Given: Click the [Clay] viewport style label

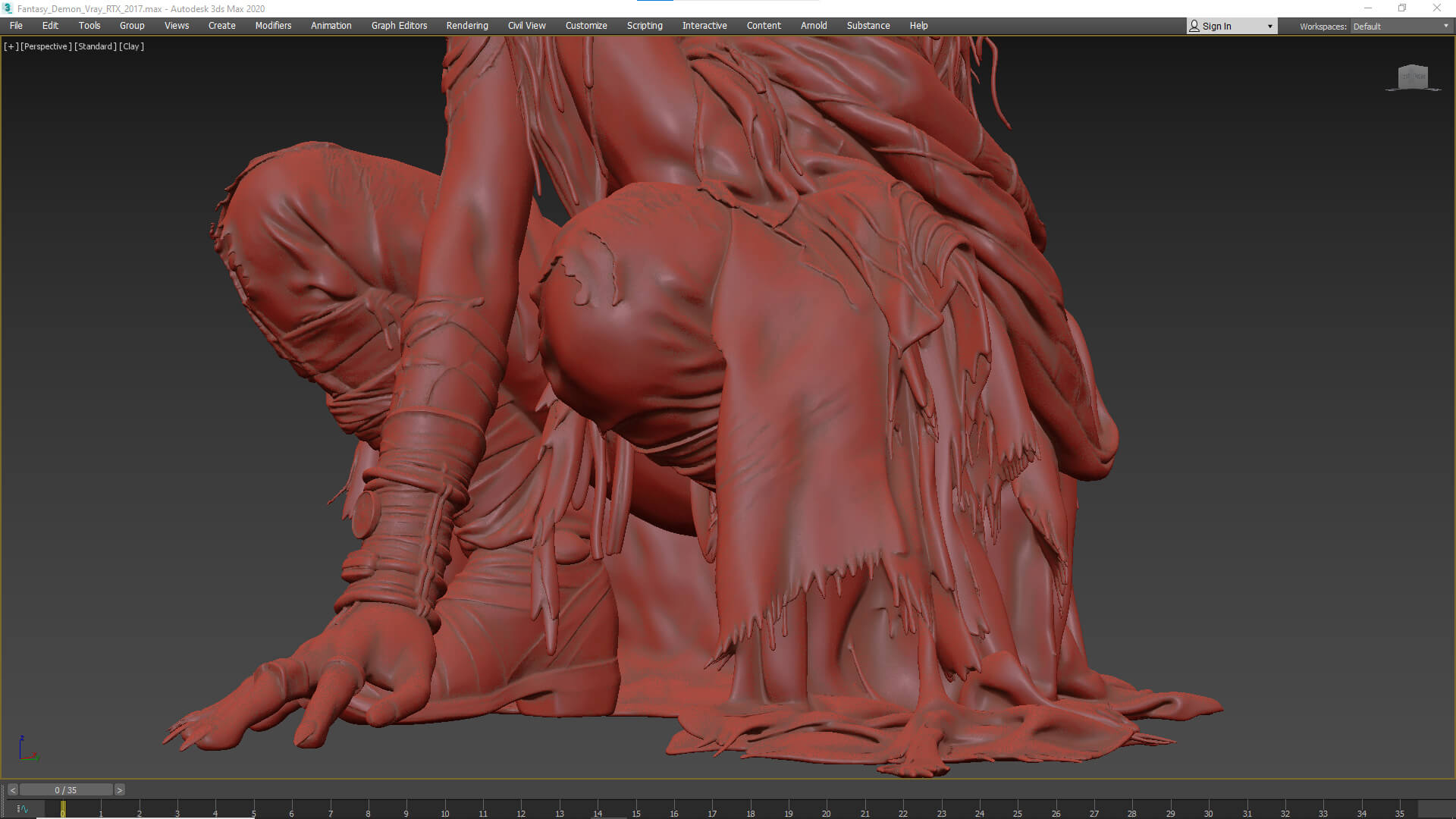Looking at the screenshot, I should click(131, 46).
